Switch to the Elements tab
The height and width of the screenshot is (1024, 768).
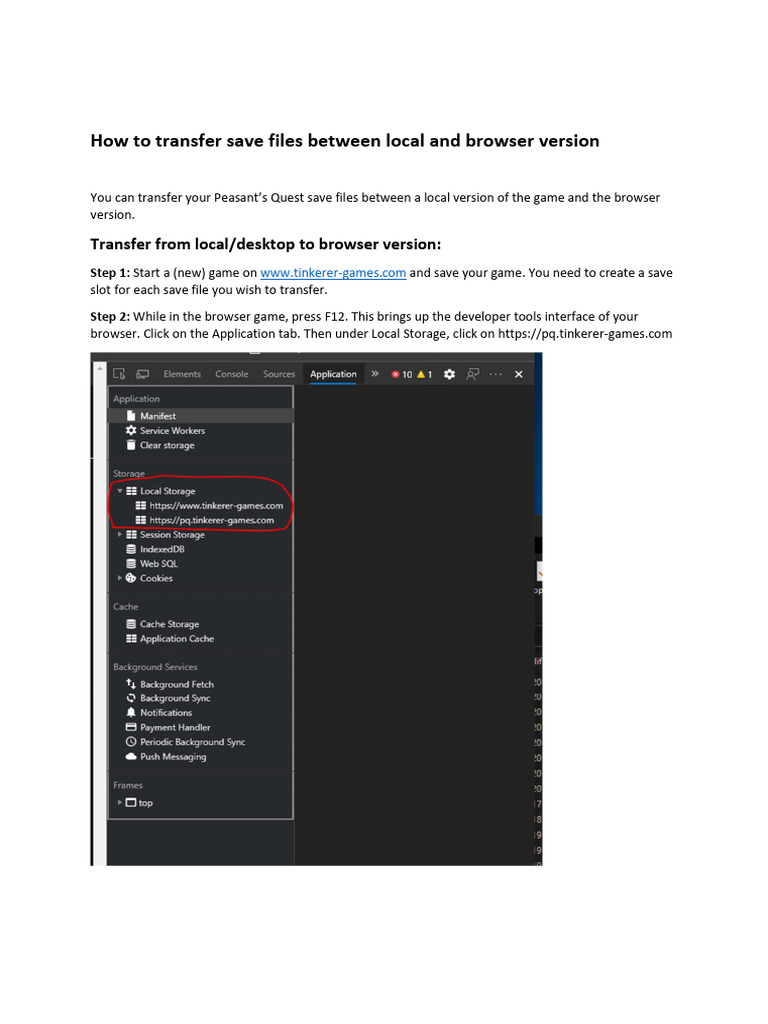tap(182, 374)
